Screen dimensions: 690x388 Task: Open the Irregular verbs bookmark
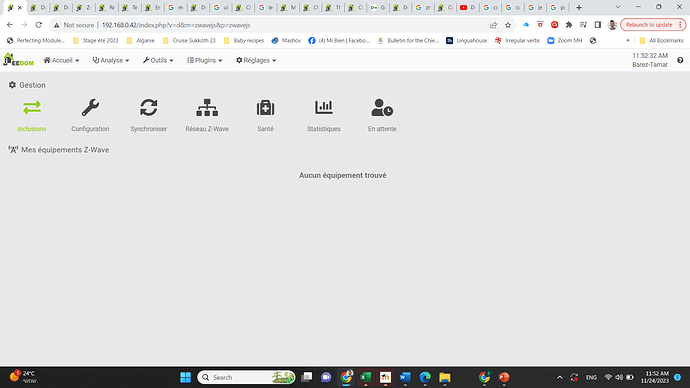click(517, 40)
